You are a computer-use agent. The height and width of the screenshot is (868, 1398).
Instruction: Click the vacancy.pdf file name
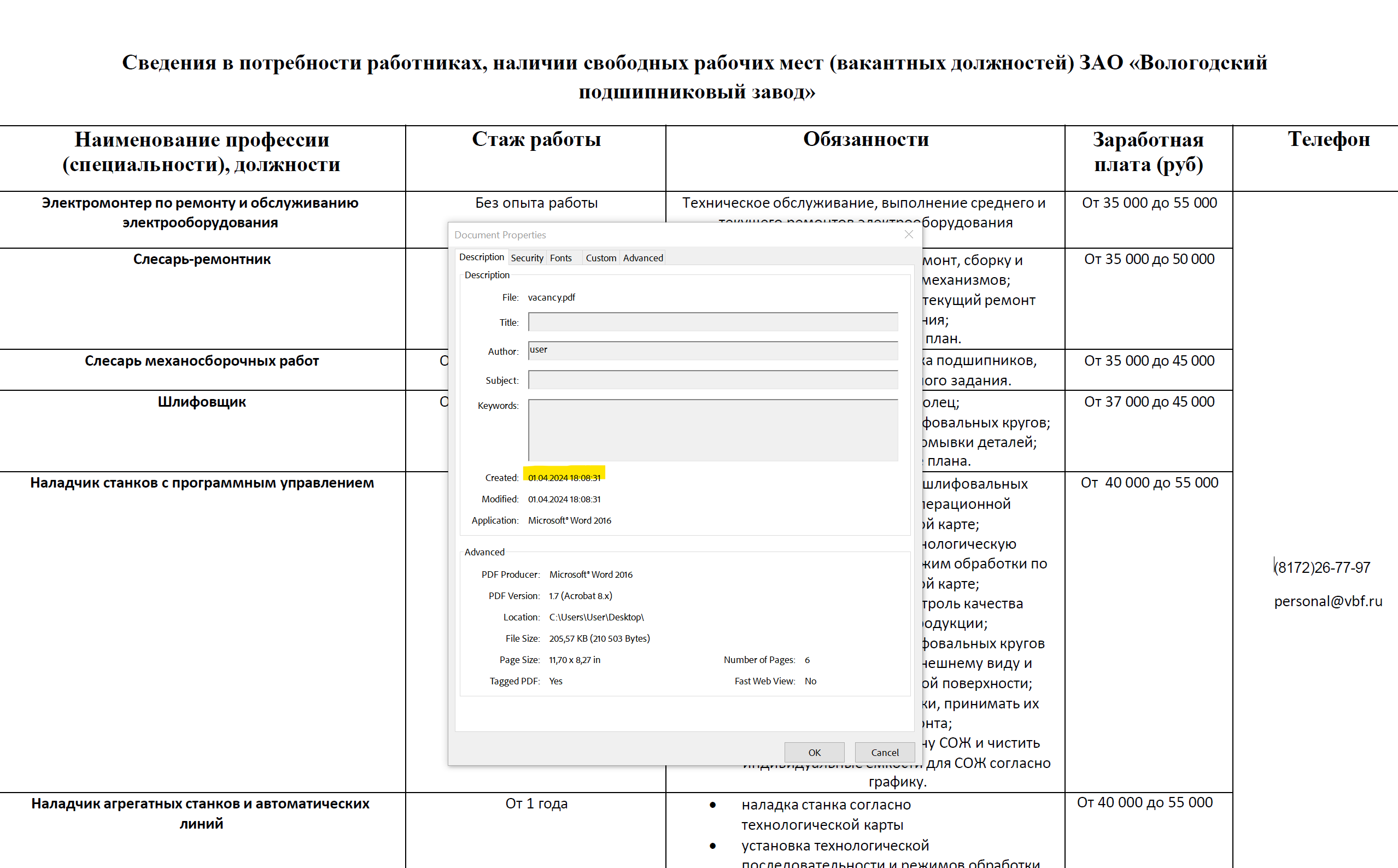[551, 297]
